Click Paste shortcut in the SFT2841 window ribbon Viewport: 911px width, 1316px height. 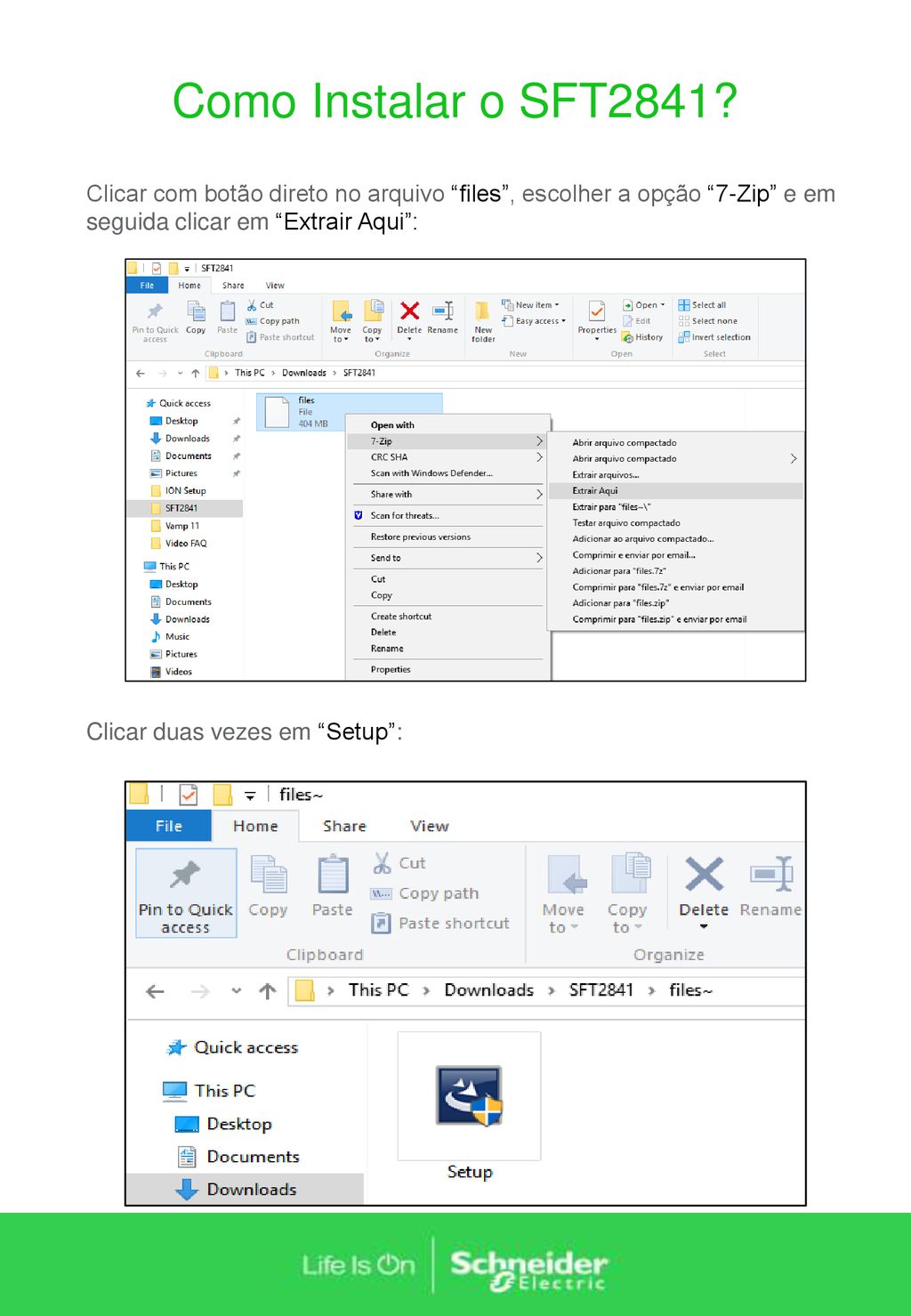click(280, 337)
